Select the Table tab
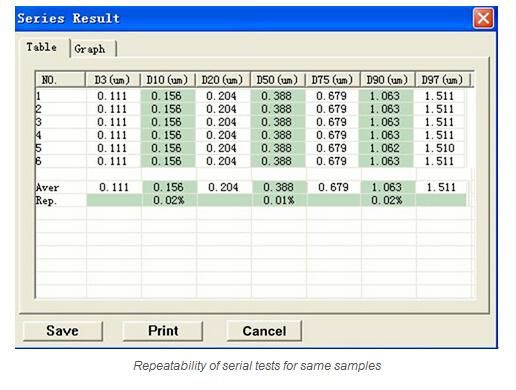 pyautogui.click(x=42, y=47)
